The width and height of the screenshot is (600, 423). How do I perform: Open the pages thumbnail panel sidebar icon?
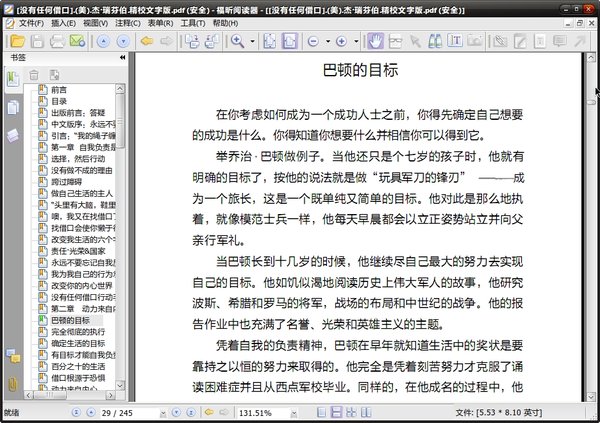pyautogui.click(x=13, y=108)
